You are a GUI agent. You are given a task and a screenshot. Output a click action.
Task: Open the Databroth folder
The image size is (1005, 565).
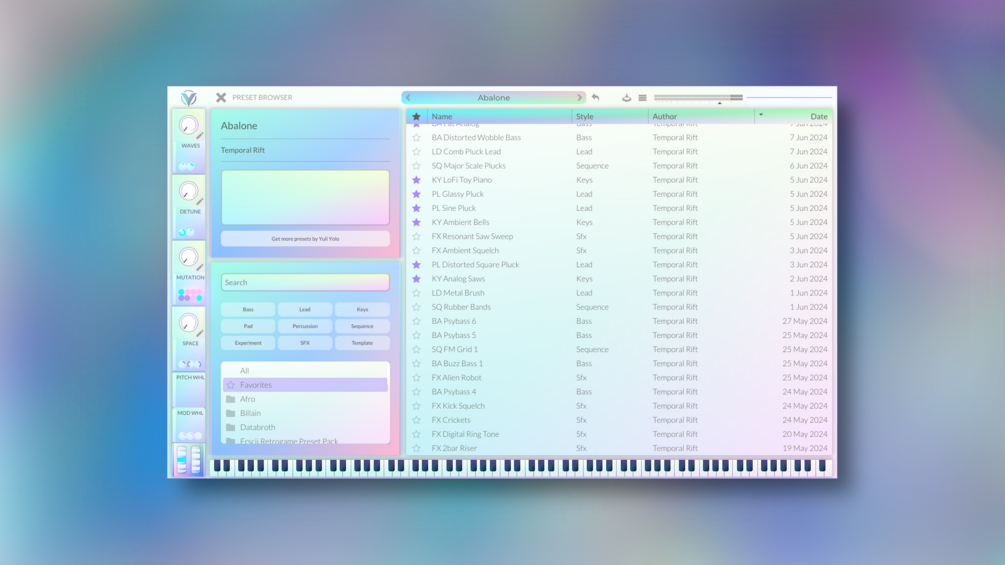click(x=305, y=427)
